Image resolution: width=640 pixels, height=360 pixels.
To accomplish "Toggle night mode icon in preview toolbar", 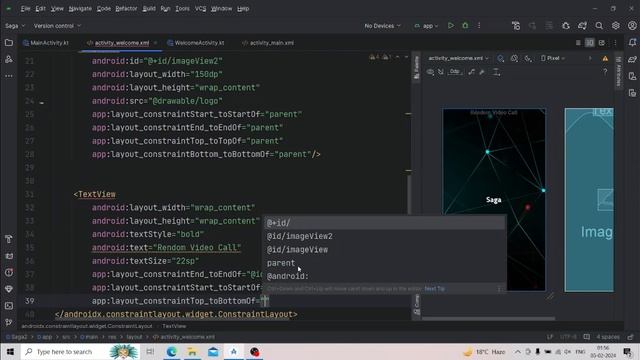I will (x=528, y=58).
